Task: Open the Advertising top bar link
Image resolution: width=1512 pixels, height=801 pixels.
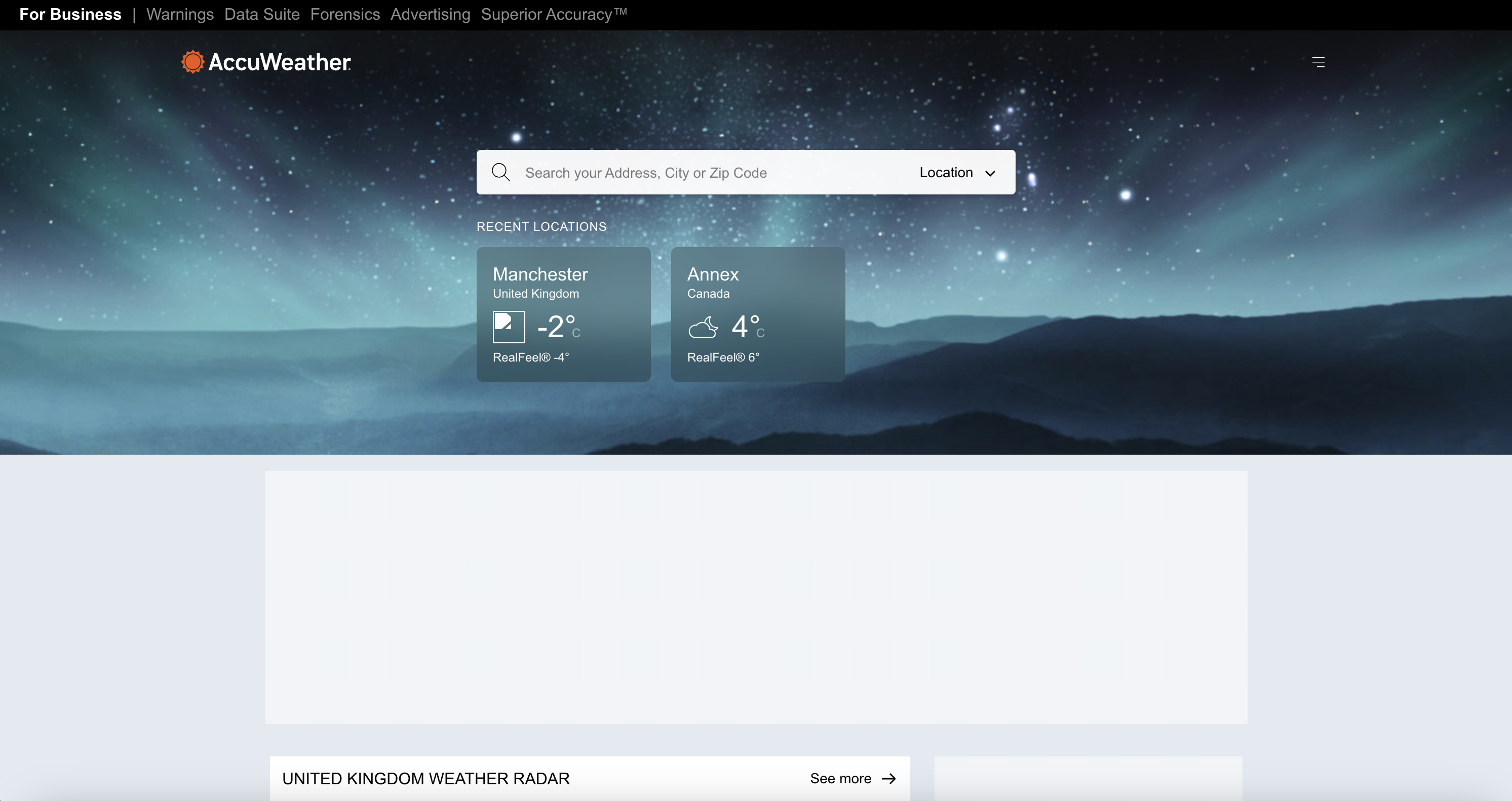Action: pos(430,15)
